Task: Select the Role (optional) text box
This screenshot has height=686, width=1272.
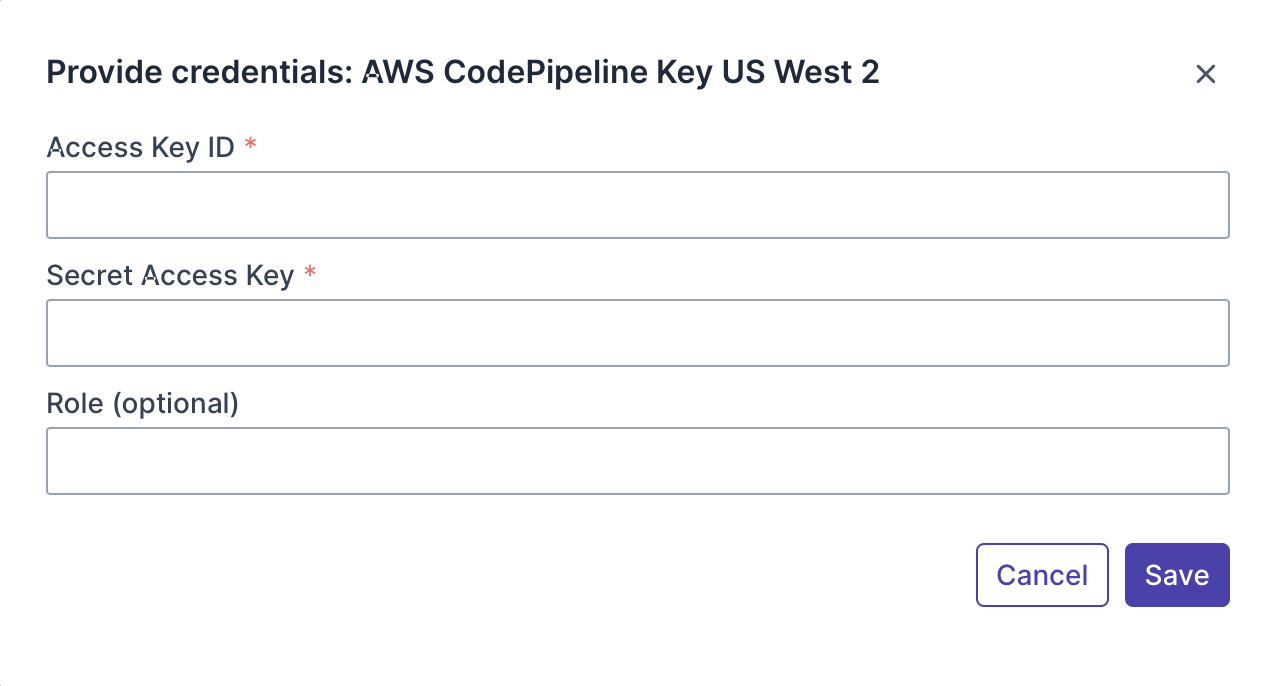Action: 637,461
